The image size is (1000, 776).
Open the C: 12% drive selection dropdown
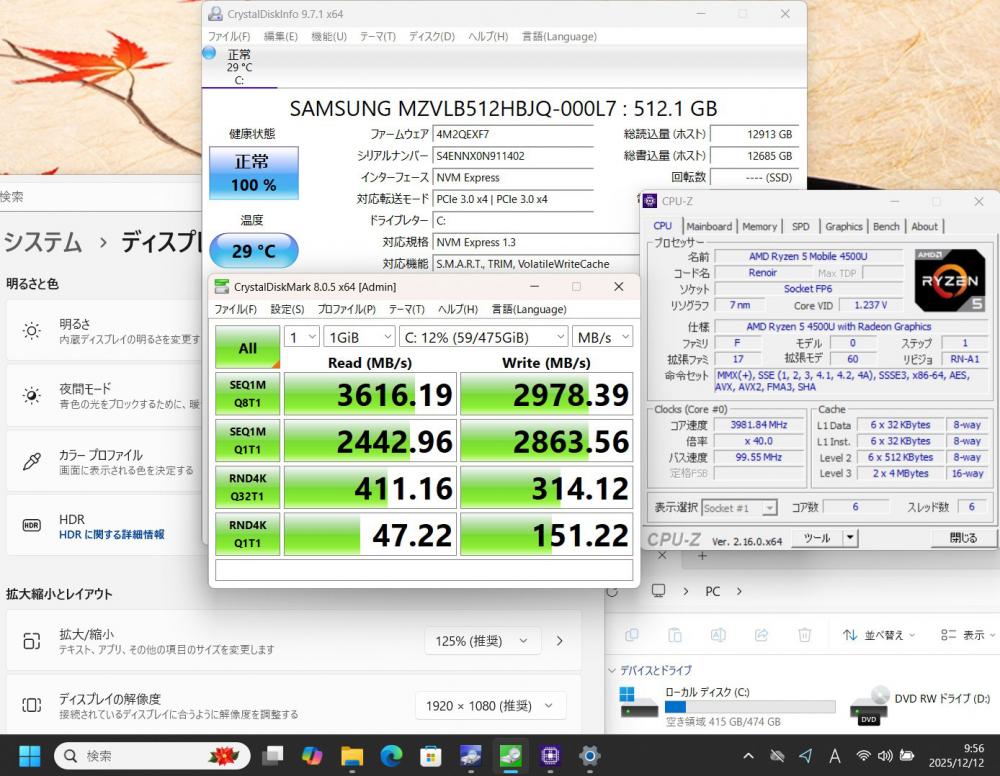pyautogui.click(x=483, y=337)
